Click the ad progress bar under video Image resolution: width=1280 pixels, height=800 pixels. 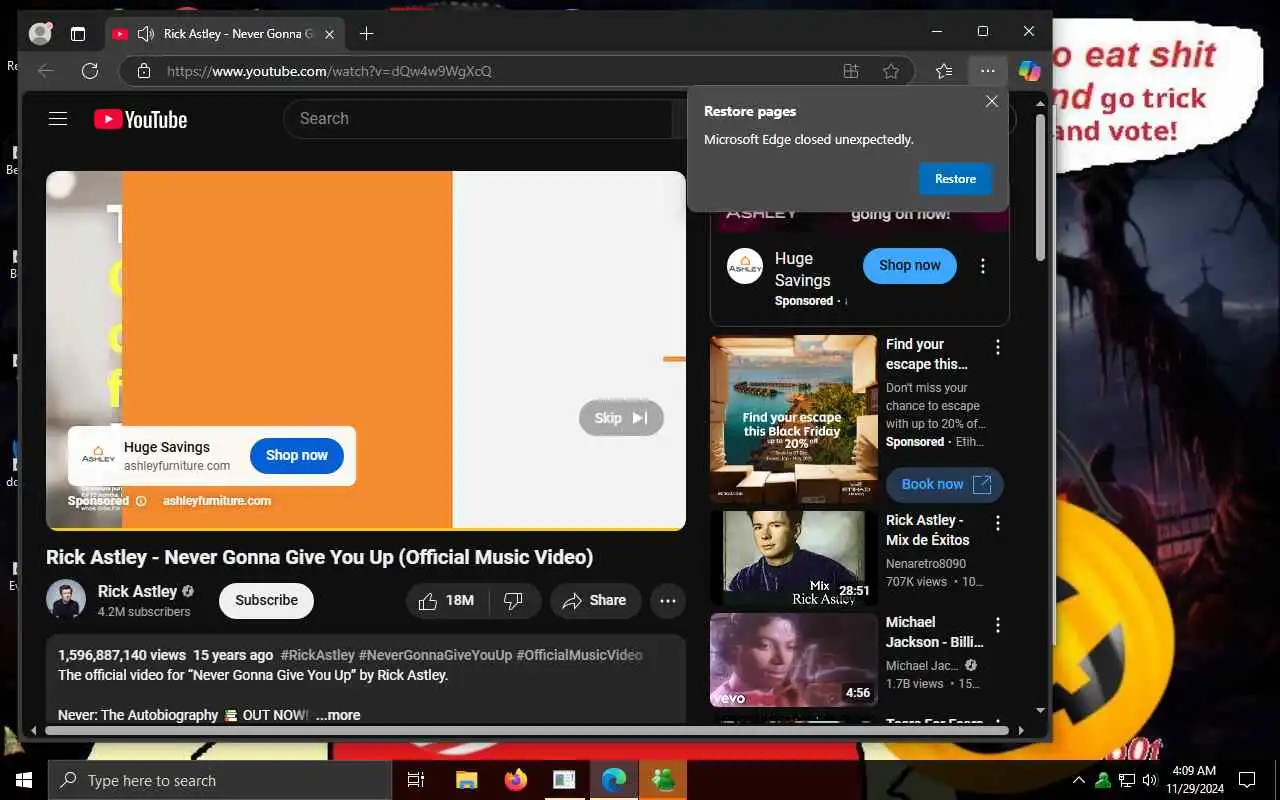pyautogui.click(x=366, y=528)
